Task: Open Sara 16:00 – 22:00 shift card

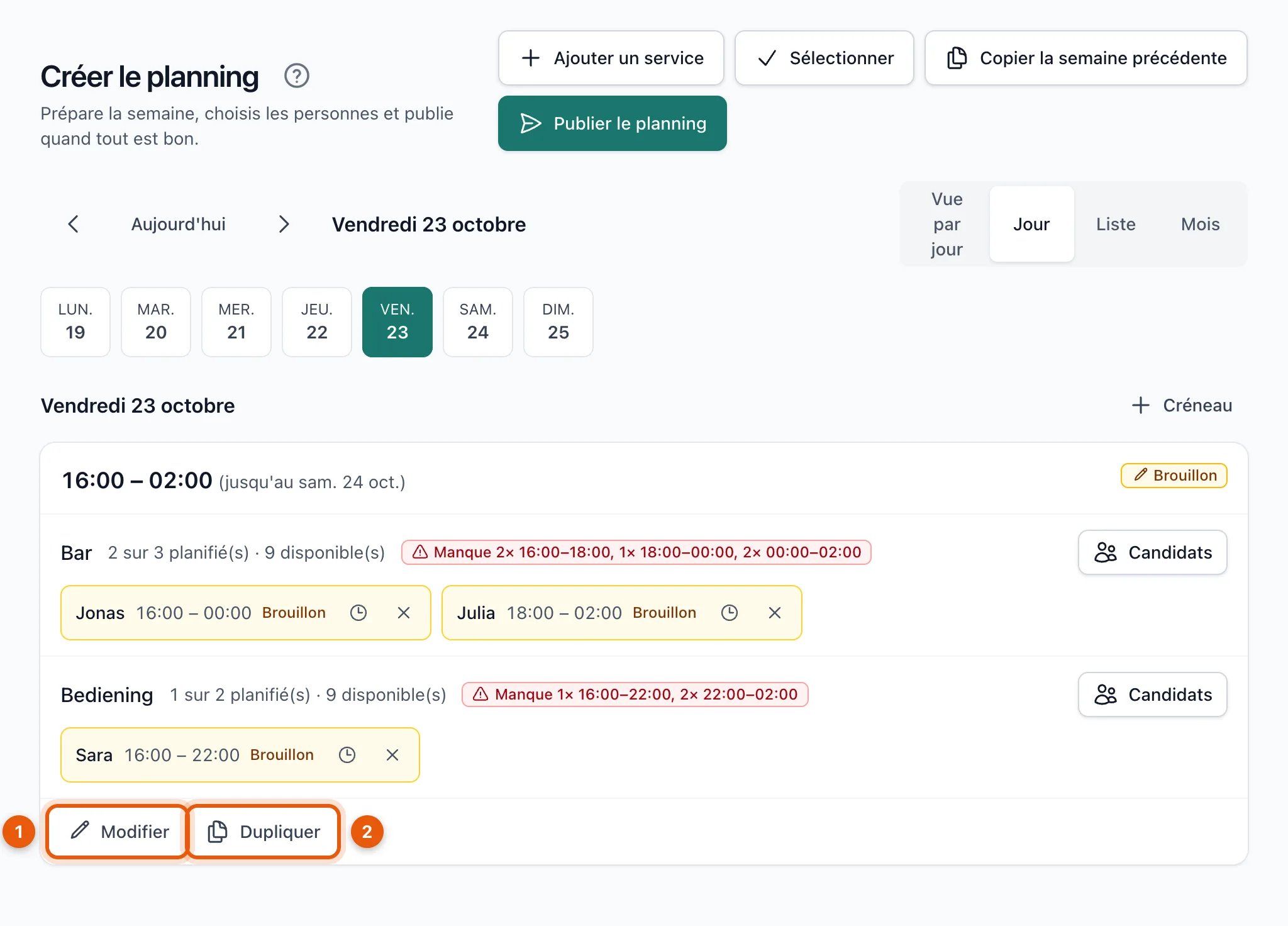Action: [240, 755]
